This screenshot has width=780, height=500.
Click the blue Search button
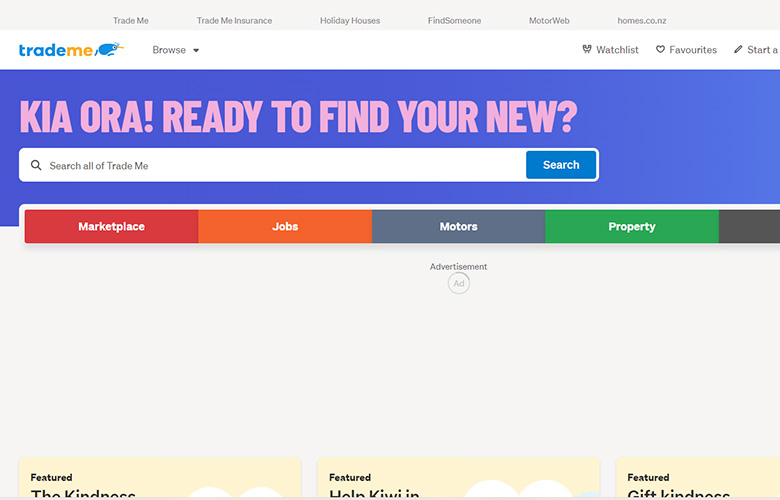(561, 165)
